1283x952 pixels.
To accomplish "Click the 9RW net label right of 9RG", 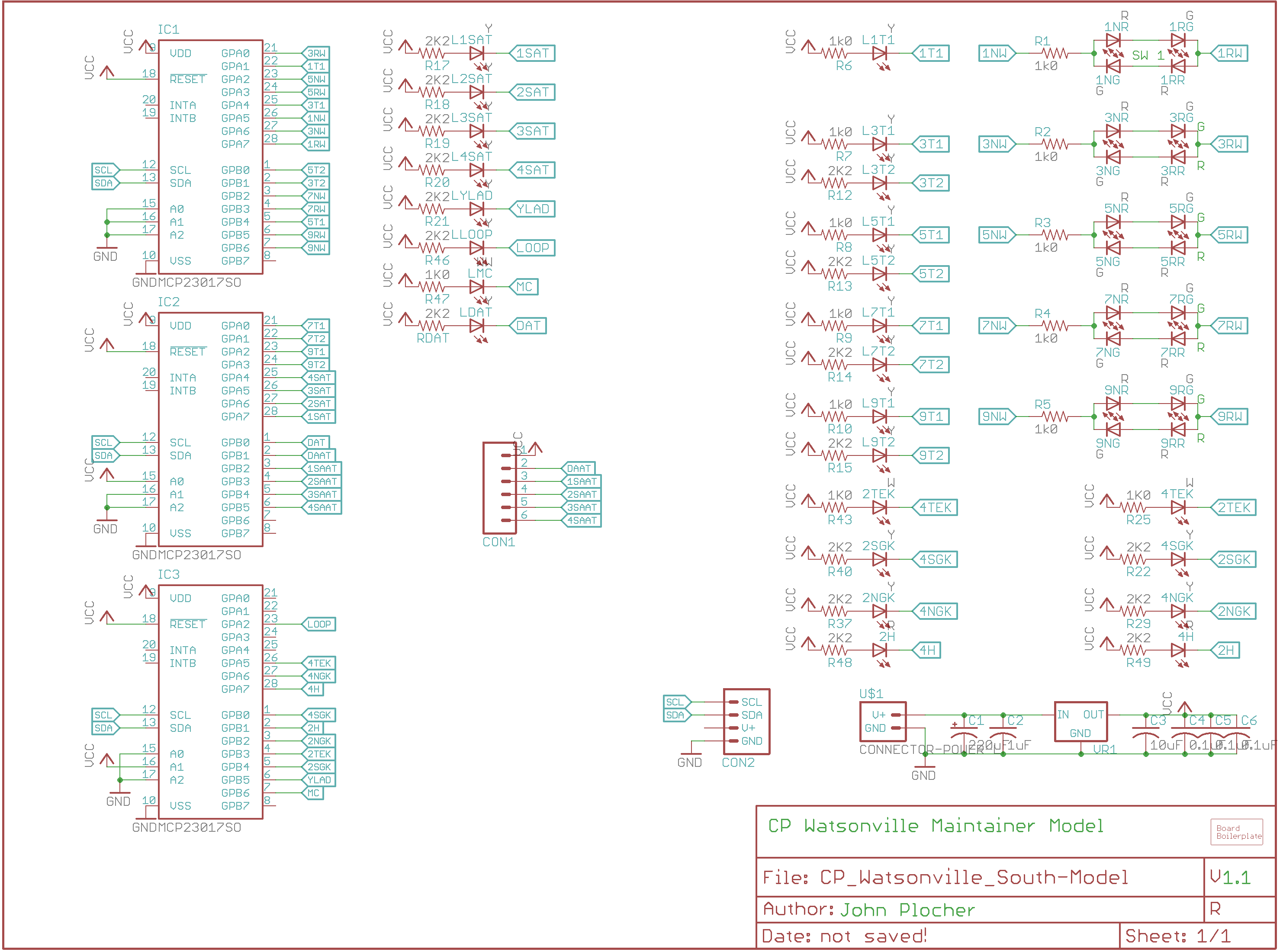I will click(x=1229, y=417).
